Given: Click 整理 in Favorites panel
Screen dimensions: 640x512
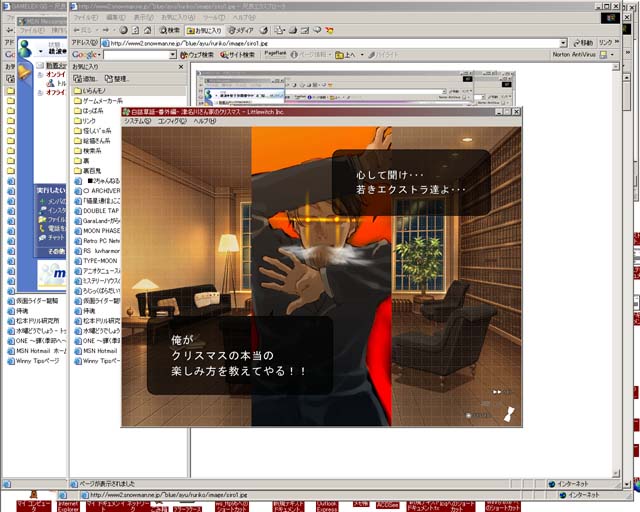Looking at the screenshot, I should 116,78.
